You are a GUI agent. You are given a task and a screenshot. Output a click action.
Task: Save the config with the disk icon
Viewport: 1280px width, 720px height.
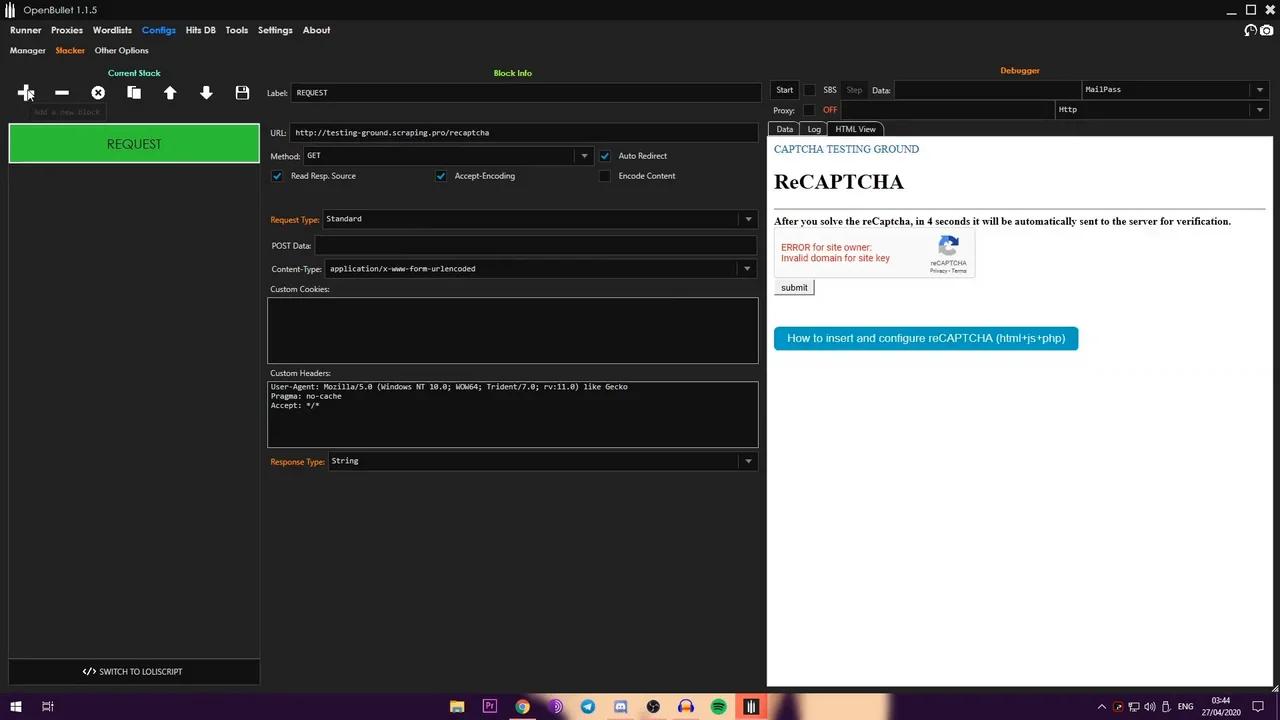click(x=242, y=92)
